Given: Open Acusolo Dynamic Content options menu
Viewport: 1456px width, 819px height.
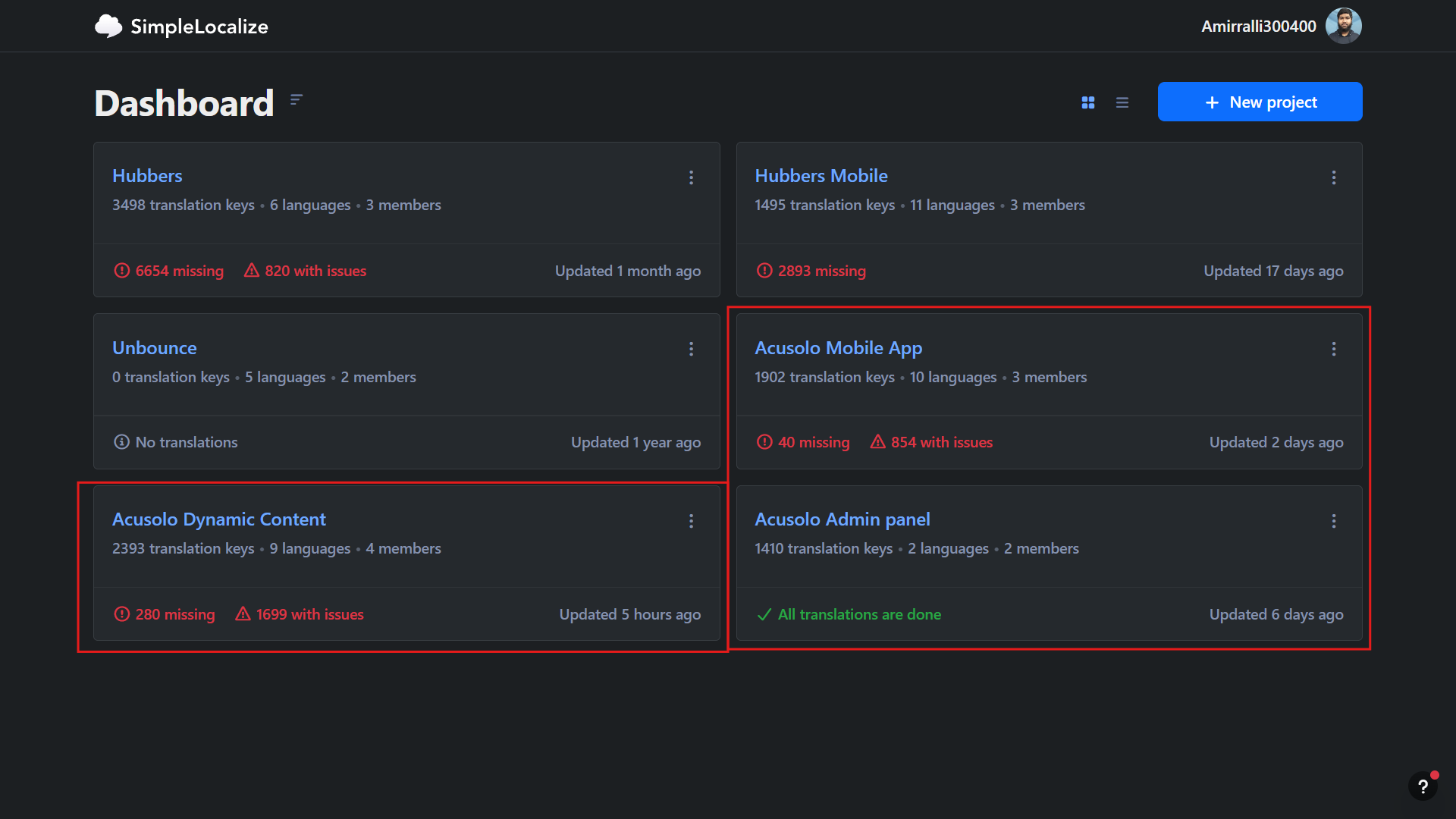Looking at the screenshot, I should point(691,521).
